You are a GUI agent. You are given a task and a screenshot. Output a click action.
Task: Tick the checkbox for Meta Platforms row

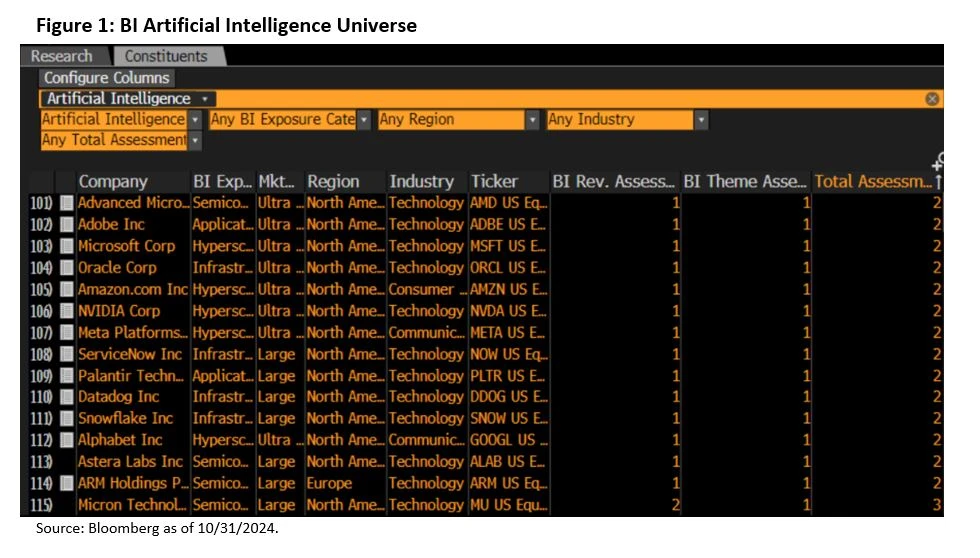tap(67, 333)
